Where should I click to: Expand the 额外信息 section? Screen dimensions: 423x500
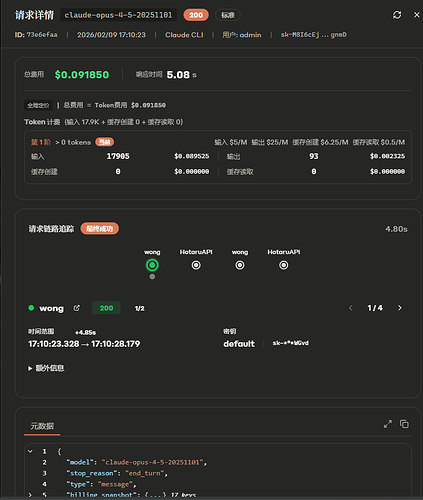46,368
